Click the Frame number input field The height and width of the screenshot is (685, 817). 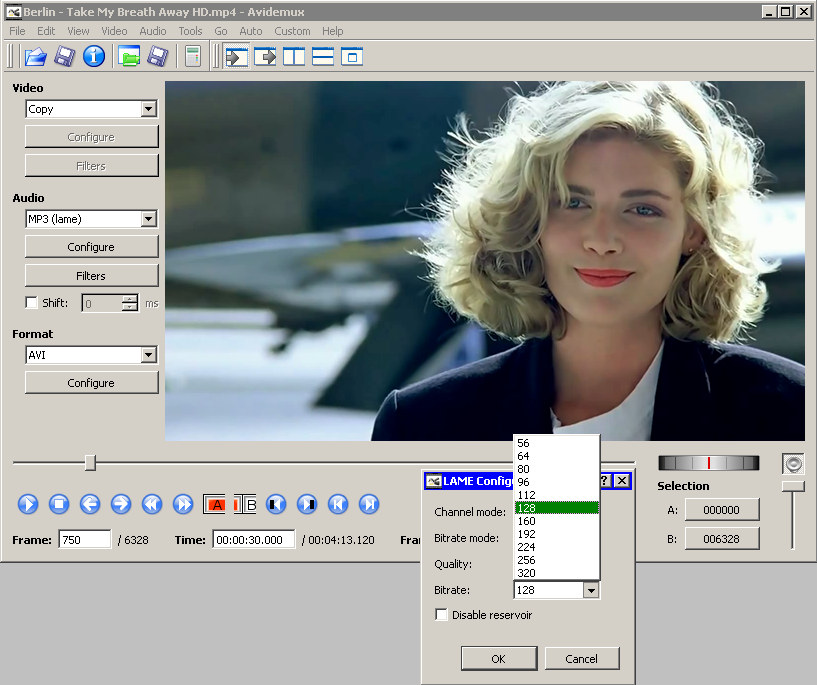tap(85, 540)
